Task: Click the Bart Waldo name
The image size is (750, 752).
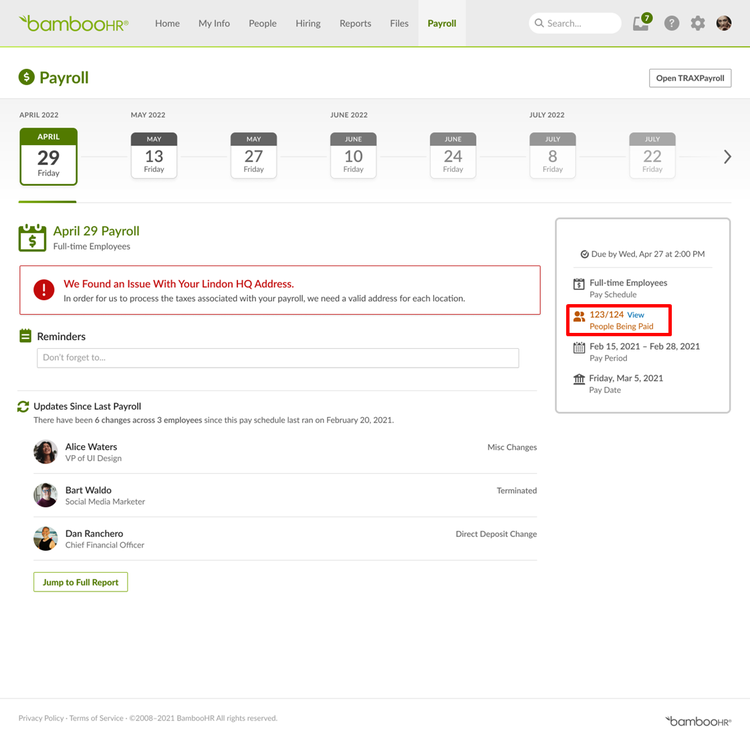Action: pyautogui.click(x=88, y=490)
